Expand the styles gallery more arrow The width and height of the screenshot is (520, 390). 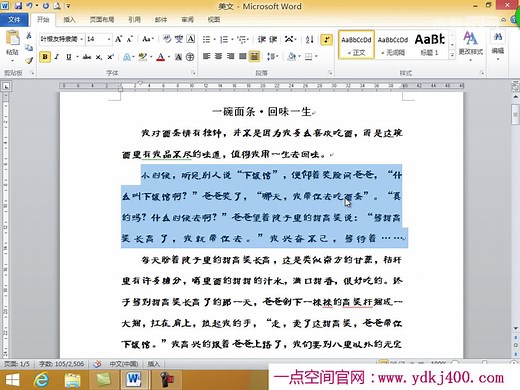(x=452, y=55)
